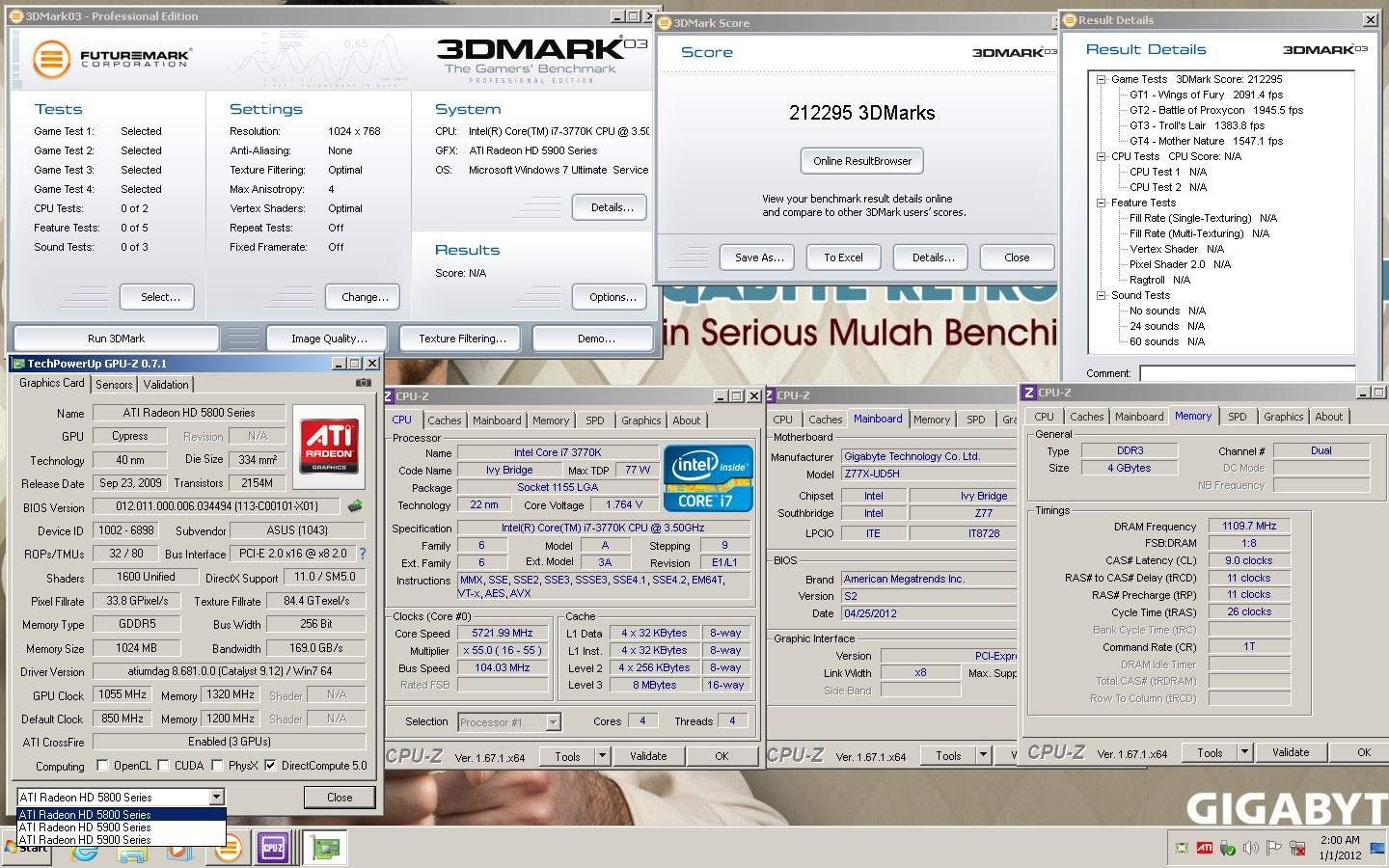Click the Run 3DMark button
The height and width of the screenshot is (868, 1389).
[x=116, y=339]
